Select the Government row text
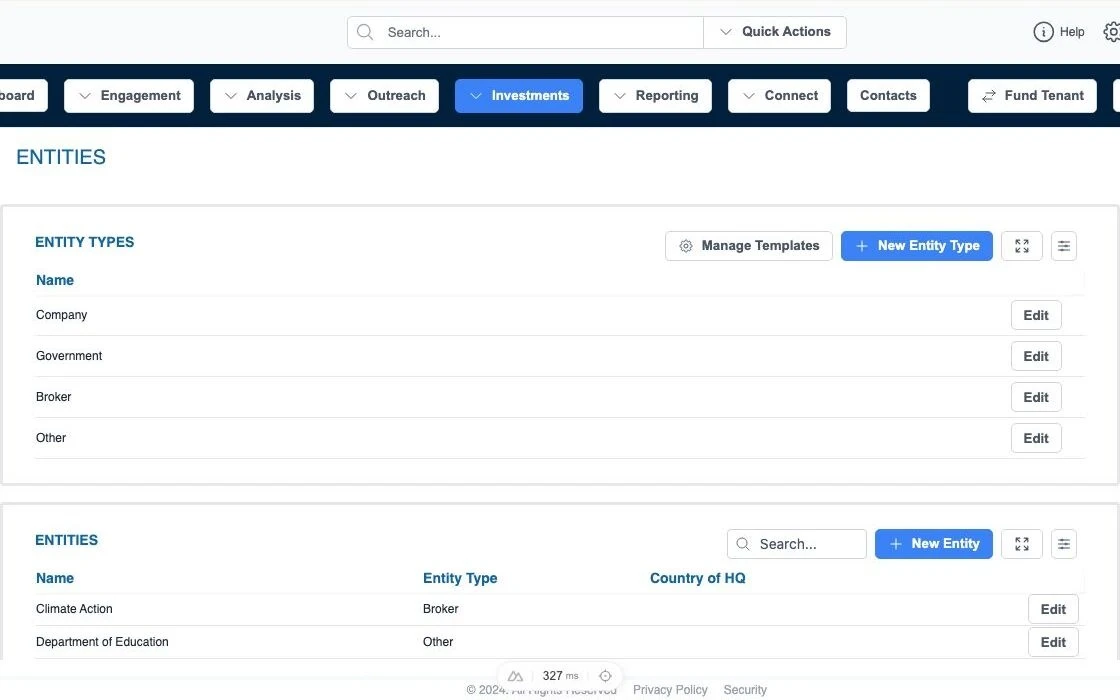Viewport: 1120px width, 700px height. [x=69, y=356]
